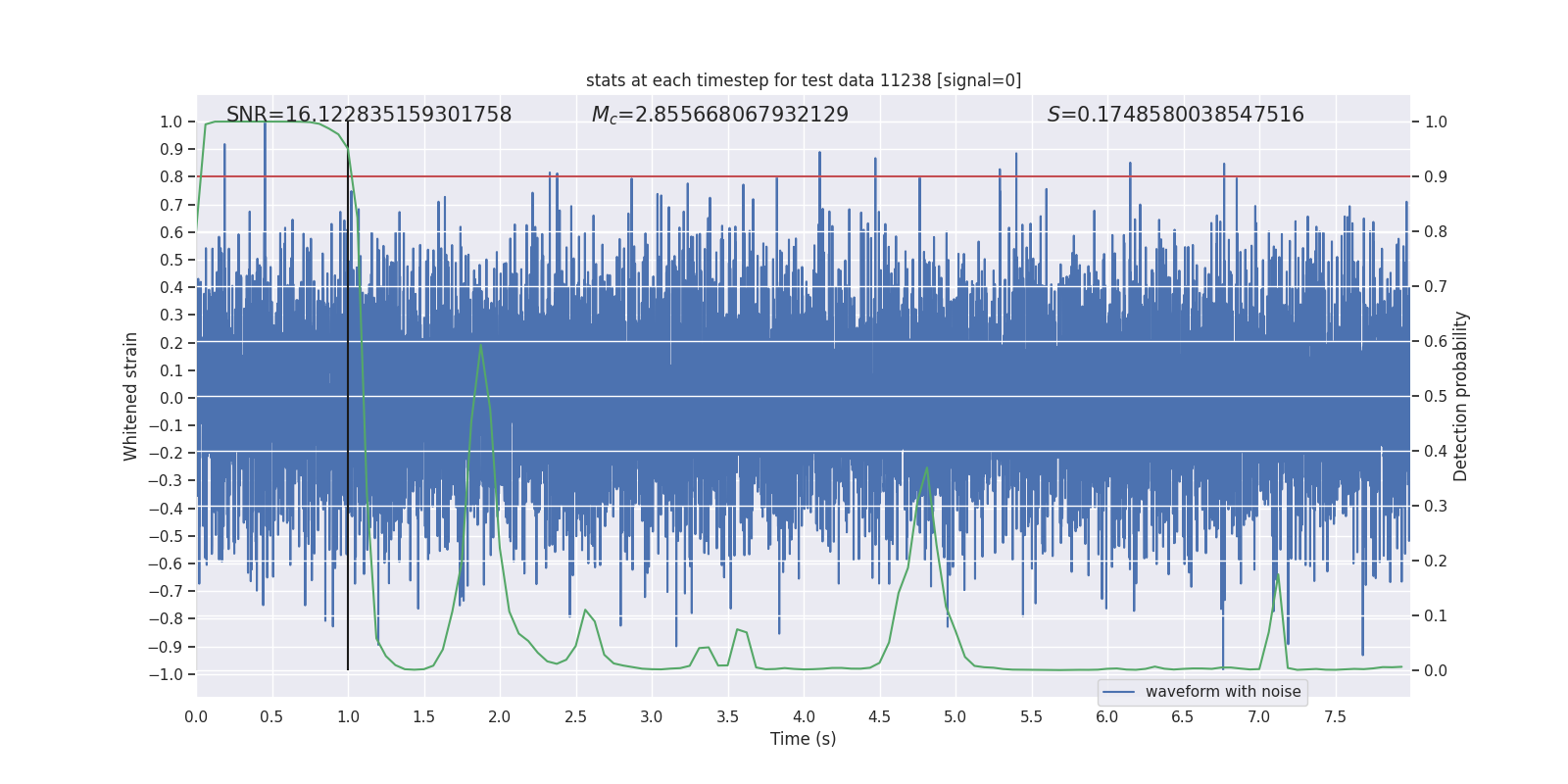This screenshot has width=1568, height=784.
Task: Click the SNR value annotation text
Action: click(x=368, y=115)
